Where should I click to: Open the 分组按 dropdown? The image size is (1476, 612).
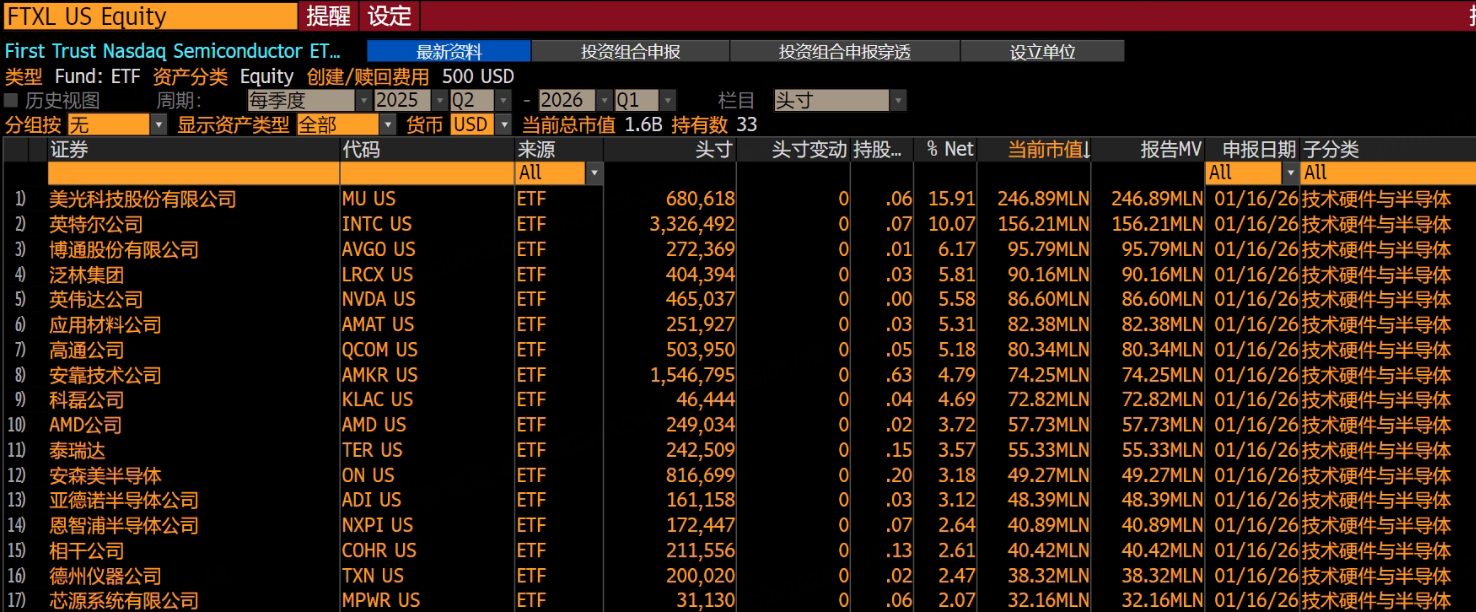[158, 125]
